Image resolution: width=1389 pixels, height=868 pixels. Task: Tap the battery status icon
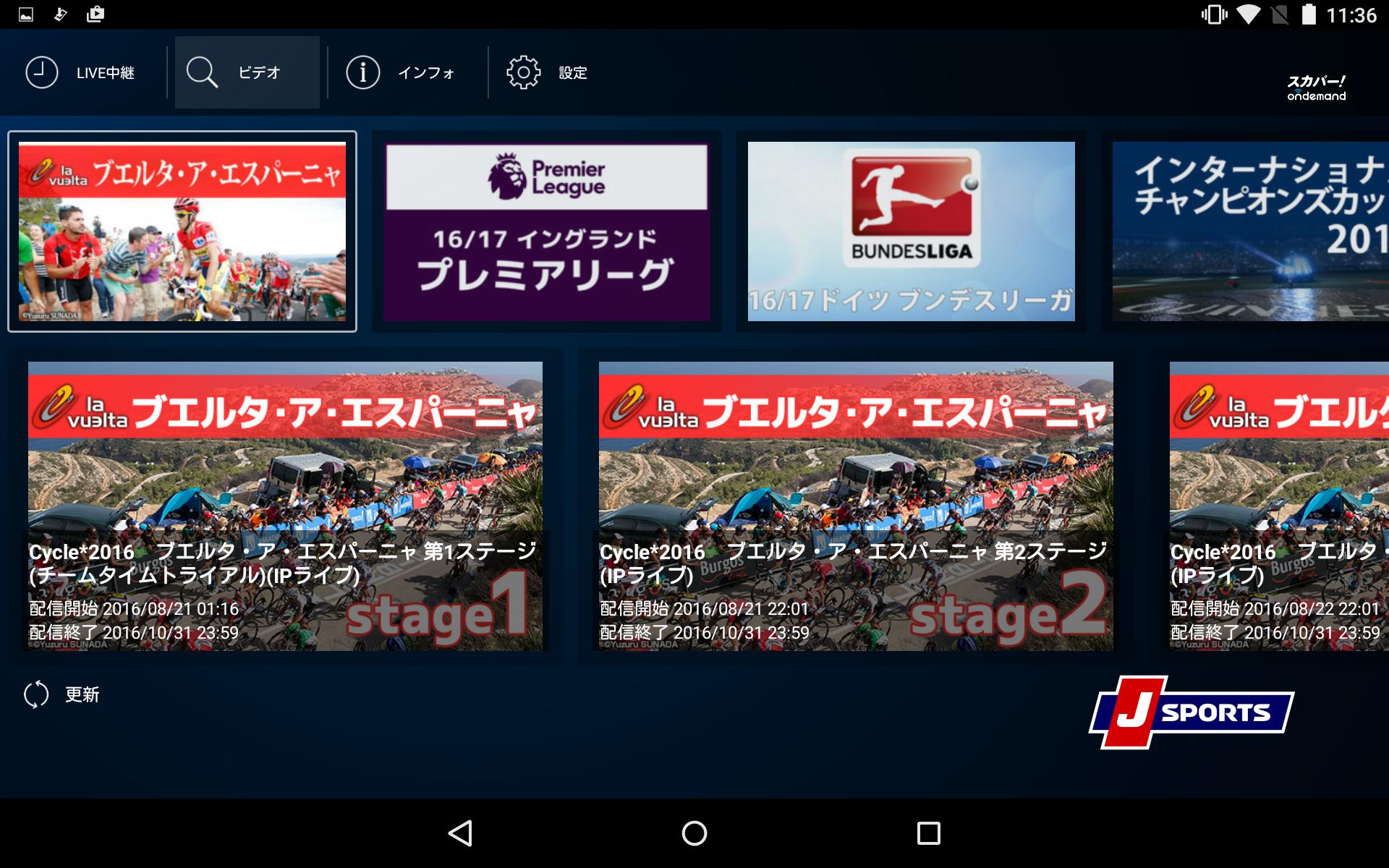(x=1309, y=14)
